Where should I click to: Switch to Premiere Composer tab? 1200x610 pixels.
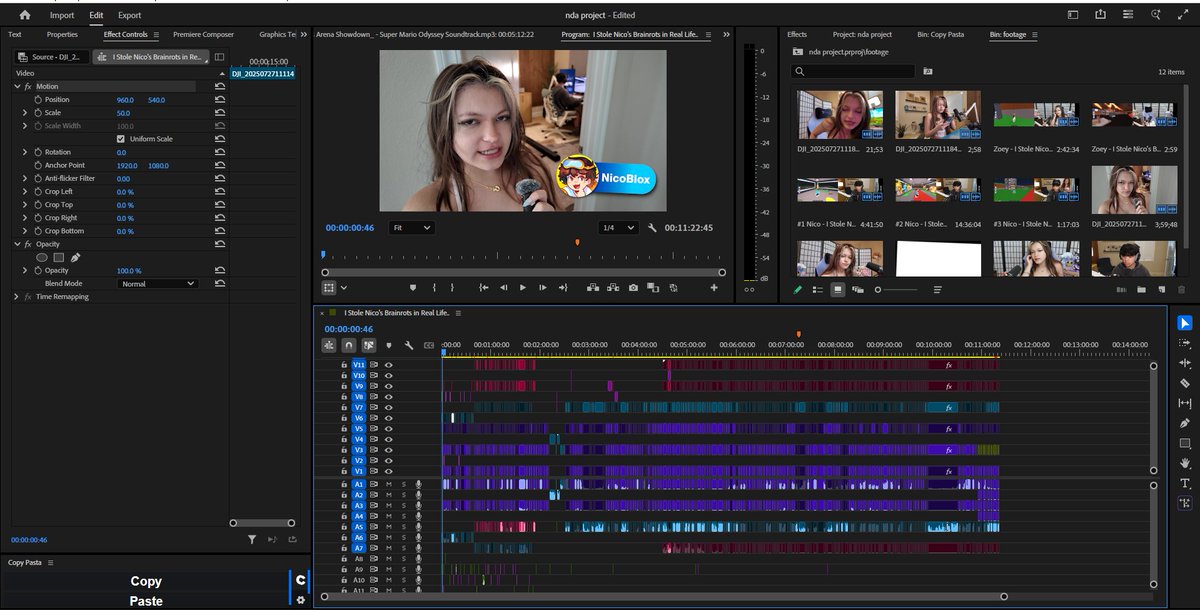click(203, 34)
